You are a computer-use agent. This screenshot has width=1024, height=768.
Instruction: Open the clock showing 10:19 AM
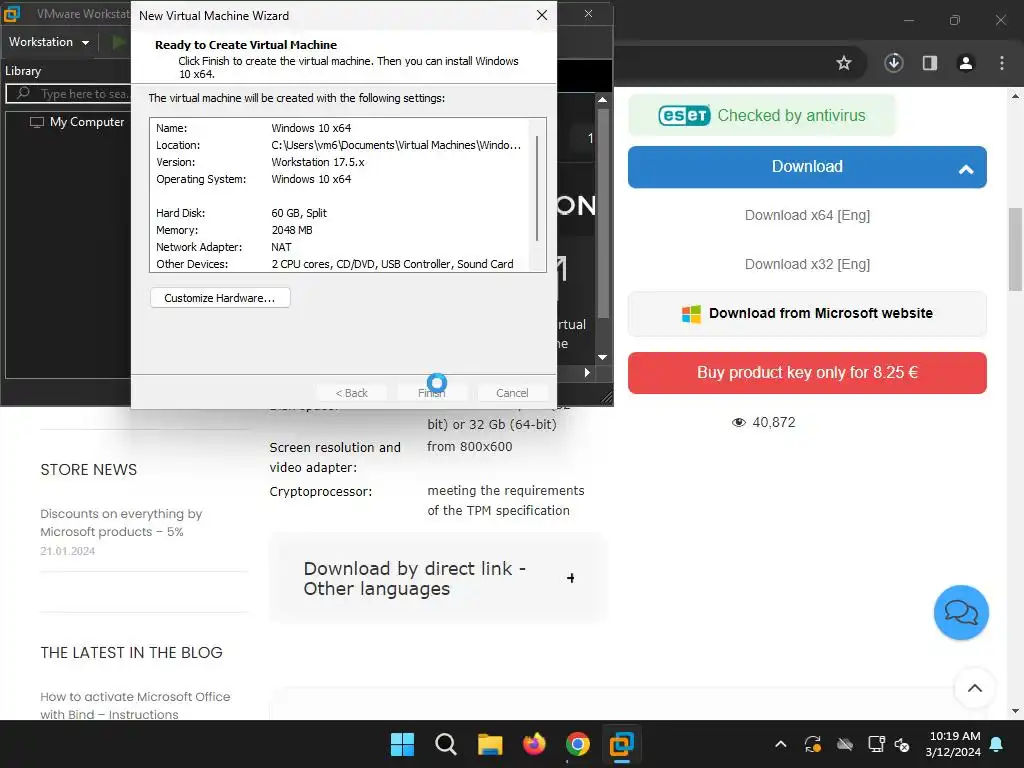pos(953,744)
